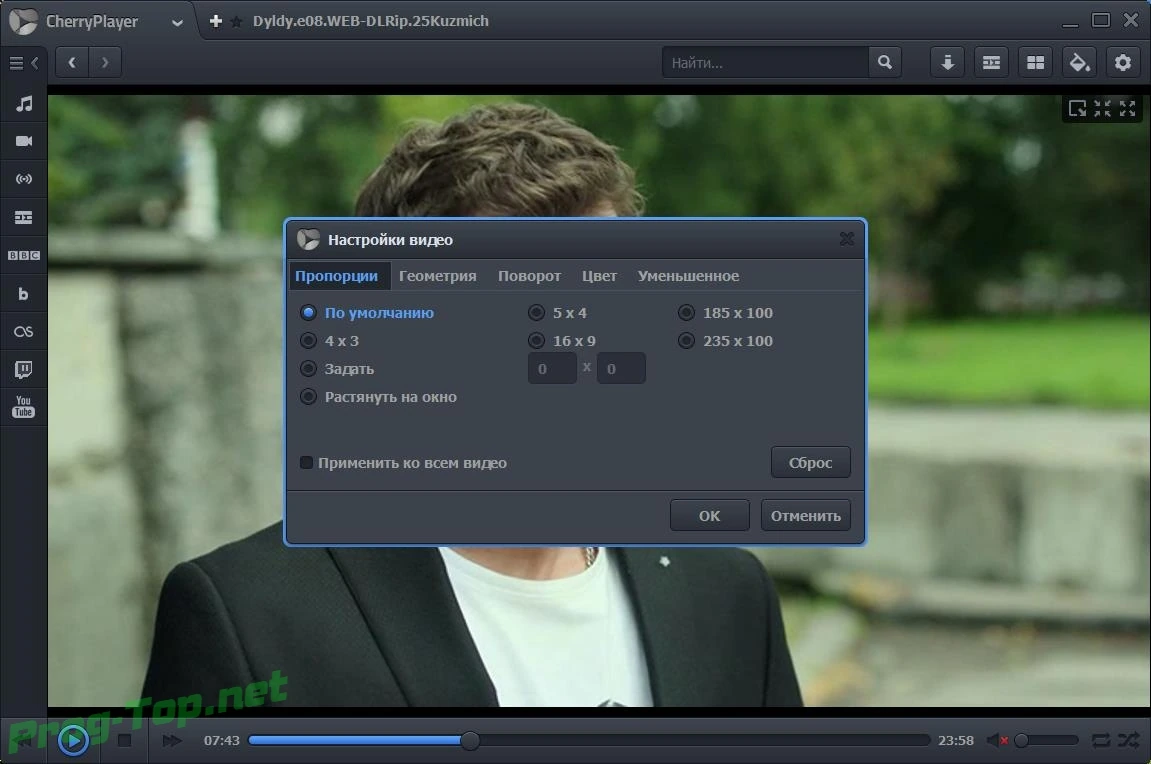Confirm video settings with OK button
The height and width of the screenshot is (764, 1151).
(x=709, y=515)
